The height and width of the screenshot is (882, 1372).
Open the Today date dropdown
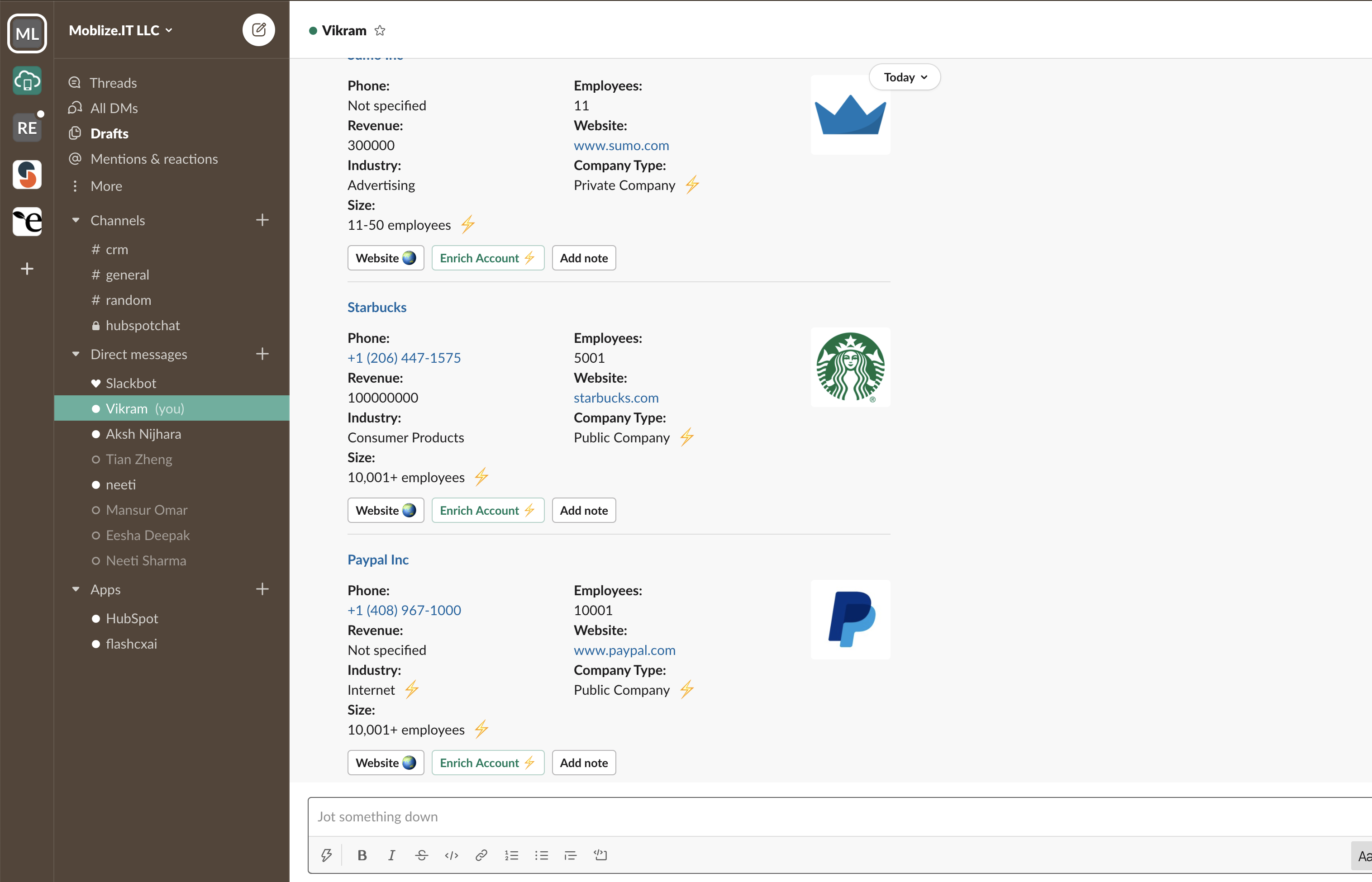905,77
